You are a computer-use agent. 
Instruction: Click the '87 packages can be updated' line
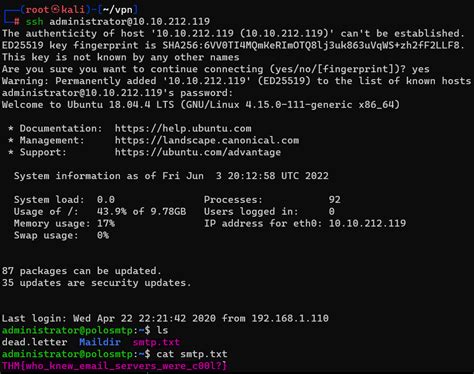tap(82, 271)
